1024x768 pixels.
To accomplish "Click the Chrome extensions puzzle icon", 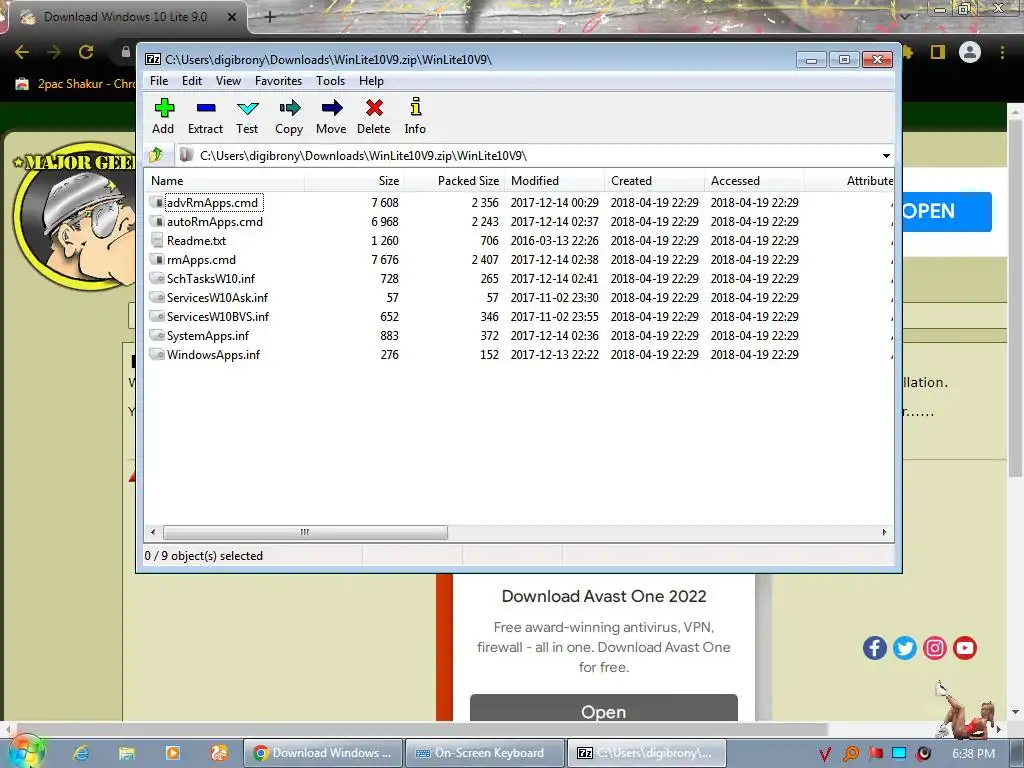I will (x=908, y=52).
